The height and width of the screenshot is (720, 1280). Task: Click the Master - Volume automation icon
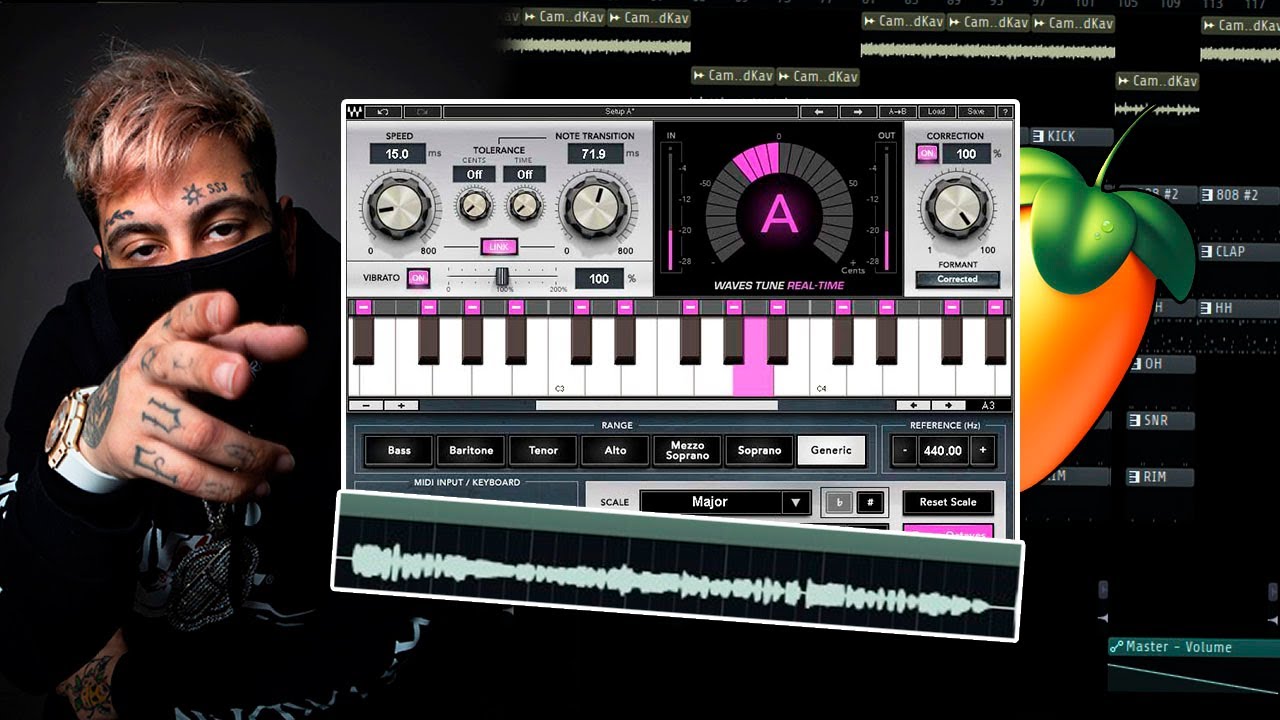(x=1117, y=647)
